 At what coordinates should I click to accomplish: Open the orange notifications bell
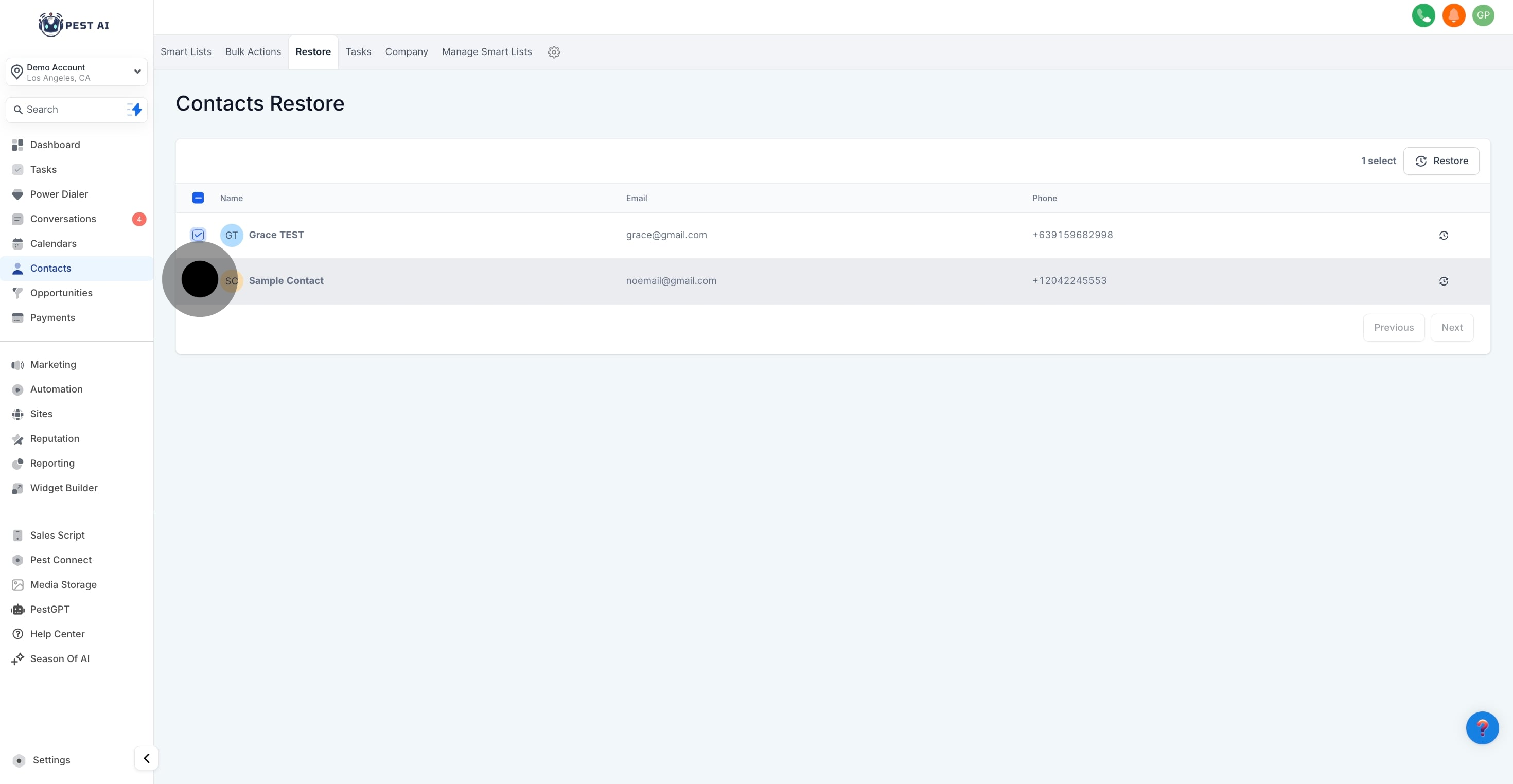(x=1454, y=15)
